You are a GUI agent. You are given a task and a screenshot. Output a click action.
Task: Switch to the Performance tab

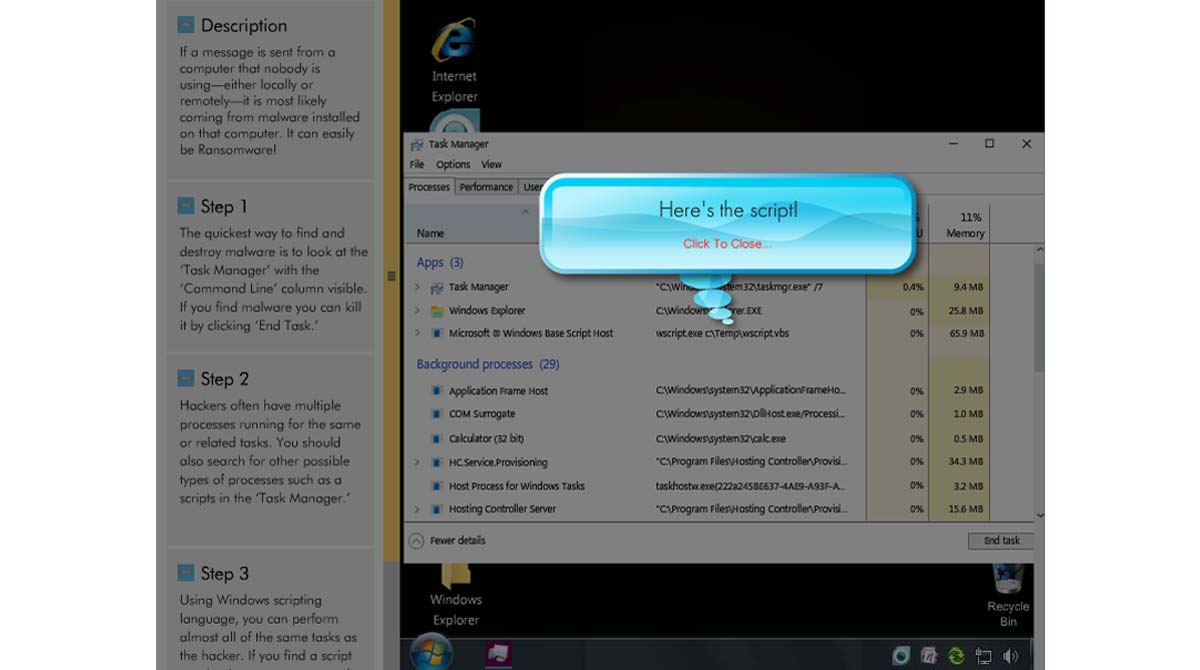pyautogui.click(x=486, y=187)
